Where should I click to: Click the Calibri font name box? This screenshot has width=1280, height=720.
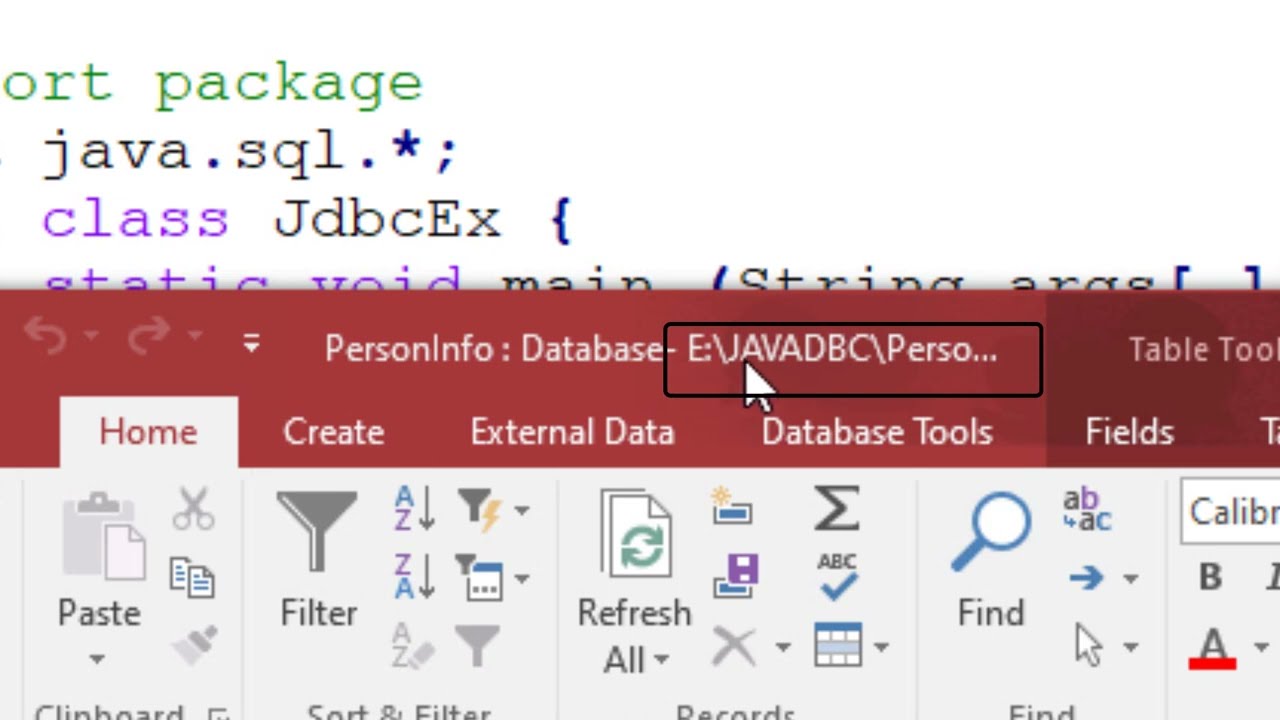click(x=1230, y=512)
